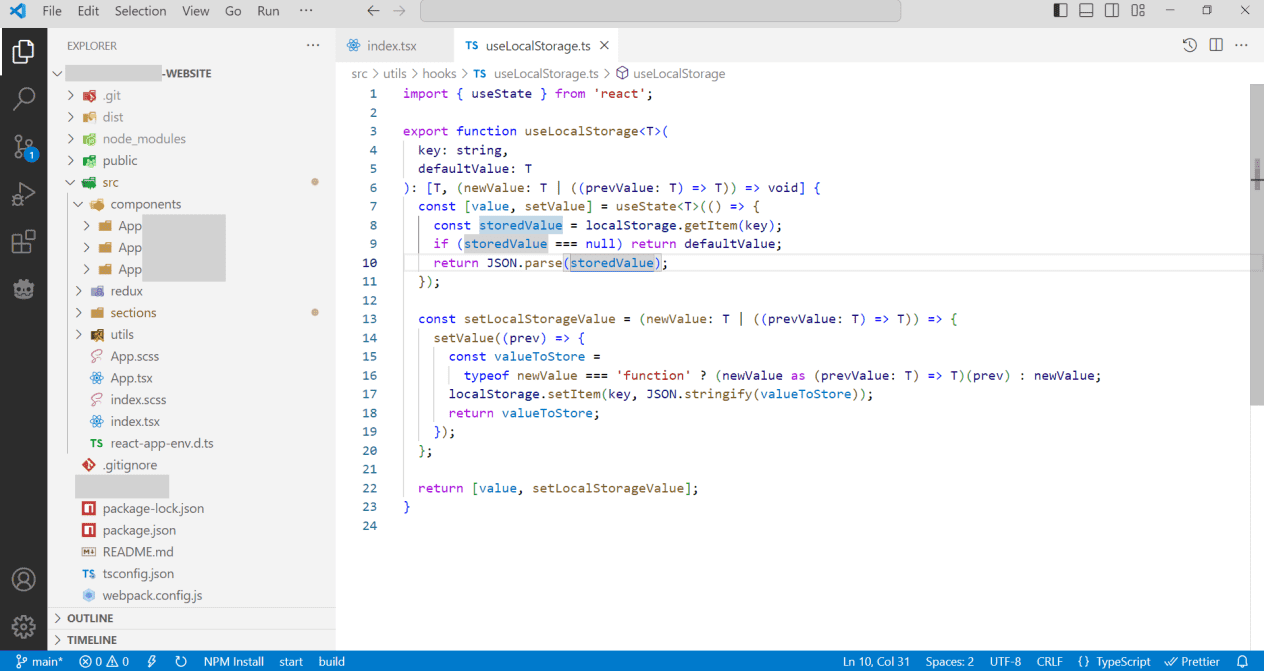Open the editor timeline history icon
The image size is (1264, 671).
[1190, 45]
